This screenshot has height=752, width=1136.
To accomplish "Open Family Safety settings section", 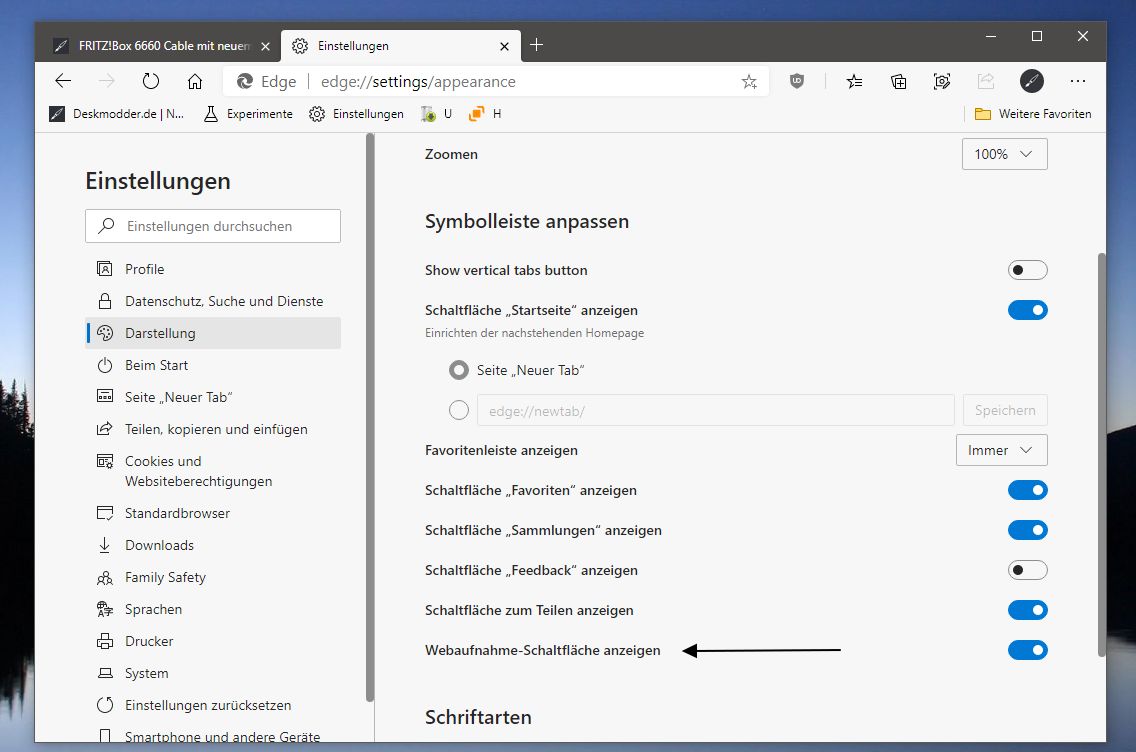I will pyautogui.click(x=213, y=577).
